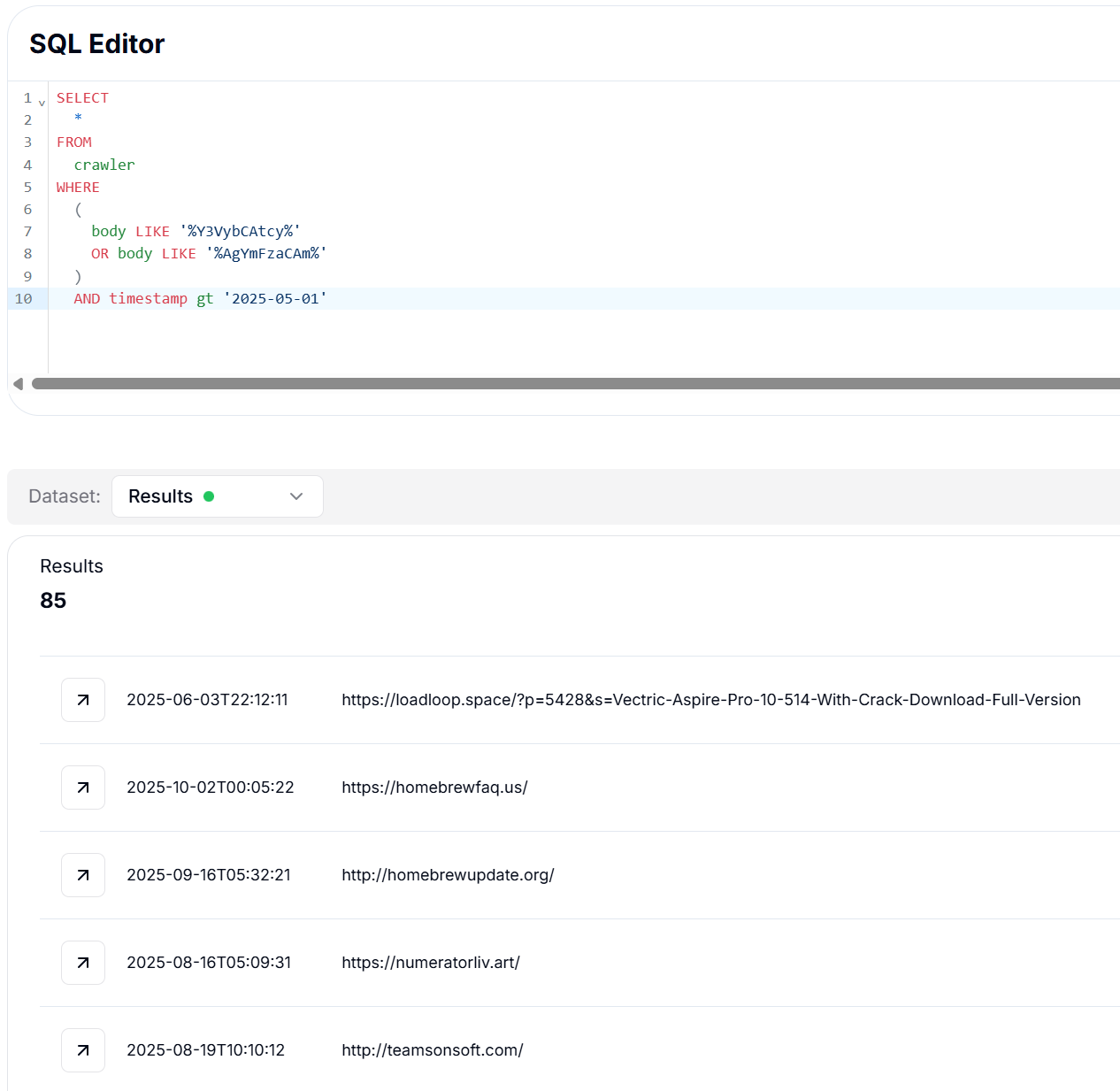This screenshot has height=1091, width=1120.
Task: Click the 85 results count
Action: pyautogui.click(x=53, y=601)
